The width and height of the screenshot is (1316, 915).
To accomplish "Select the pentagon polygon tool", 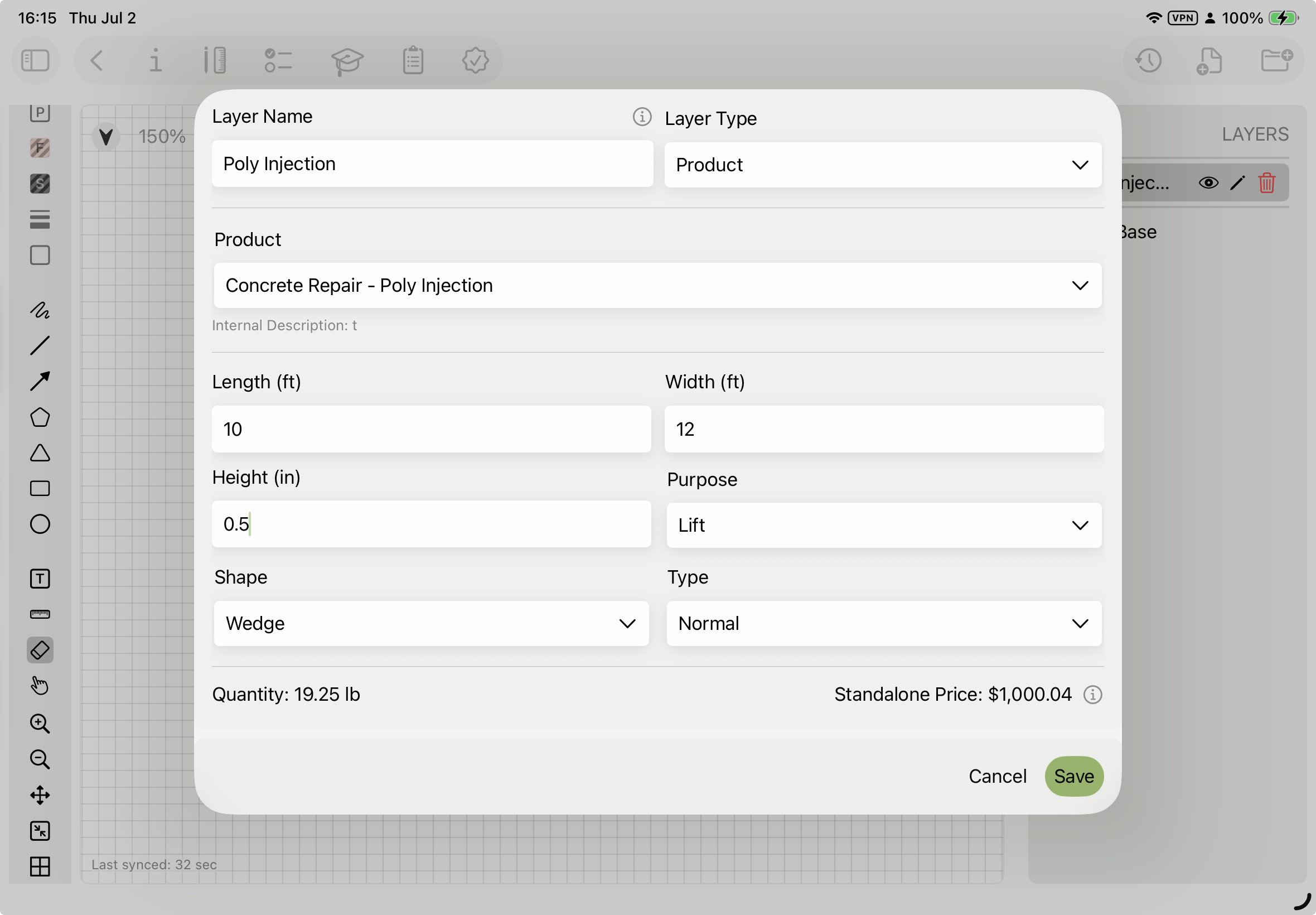I will 40,417.
